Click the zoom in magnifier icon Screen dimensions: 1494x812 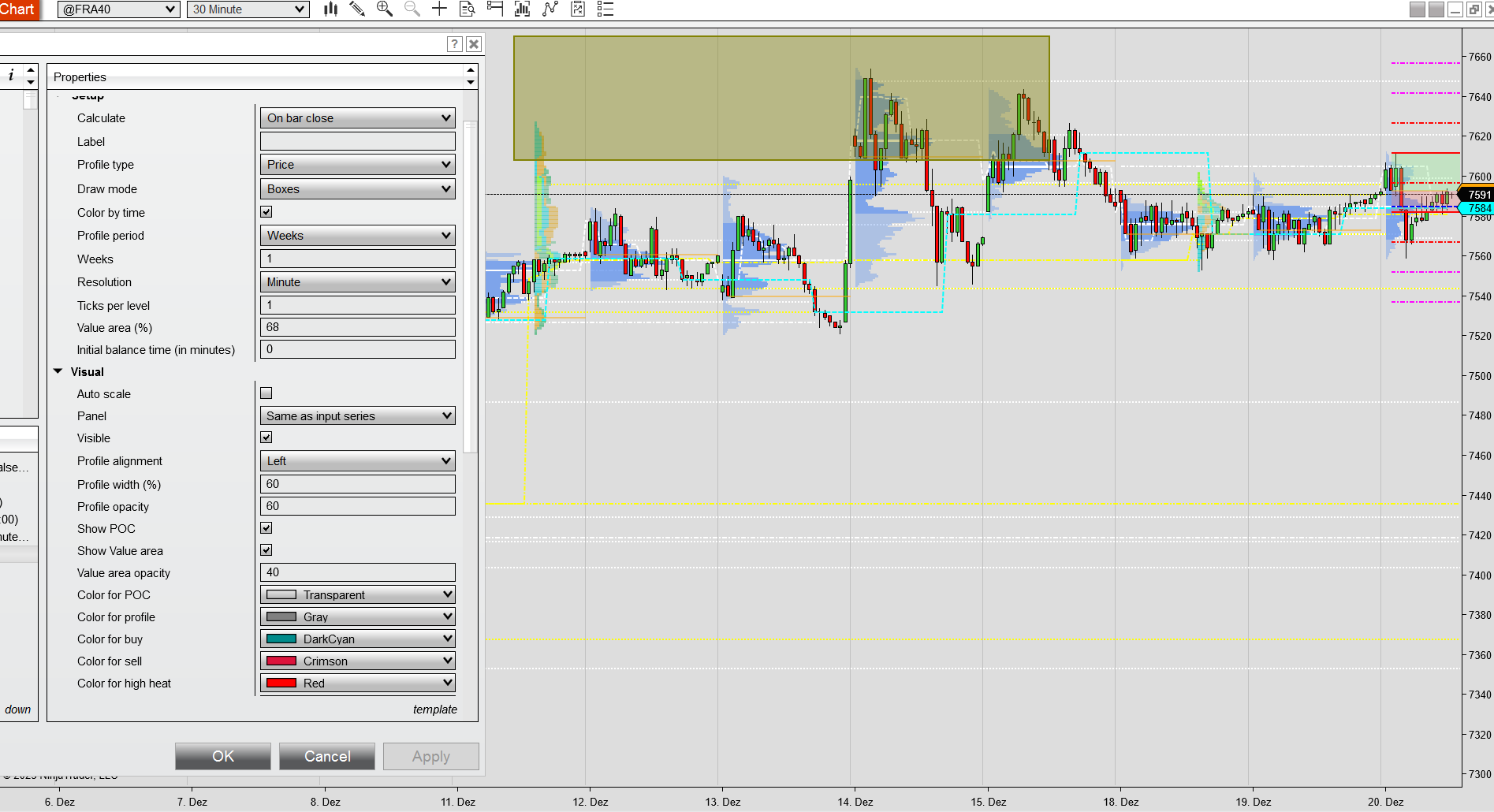385,9
